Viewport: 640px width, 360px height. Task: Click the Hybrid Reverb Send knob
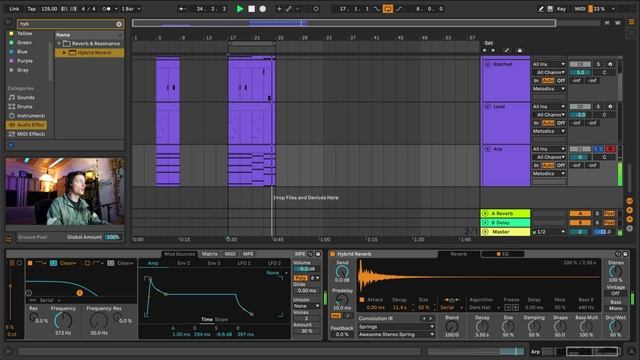click(342, 271)
